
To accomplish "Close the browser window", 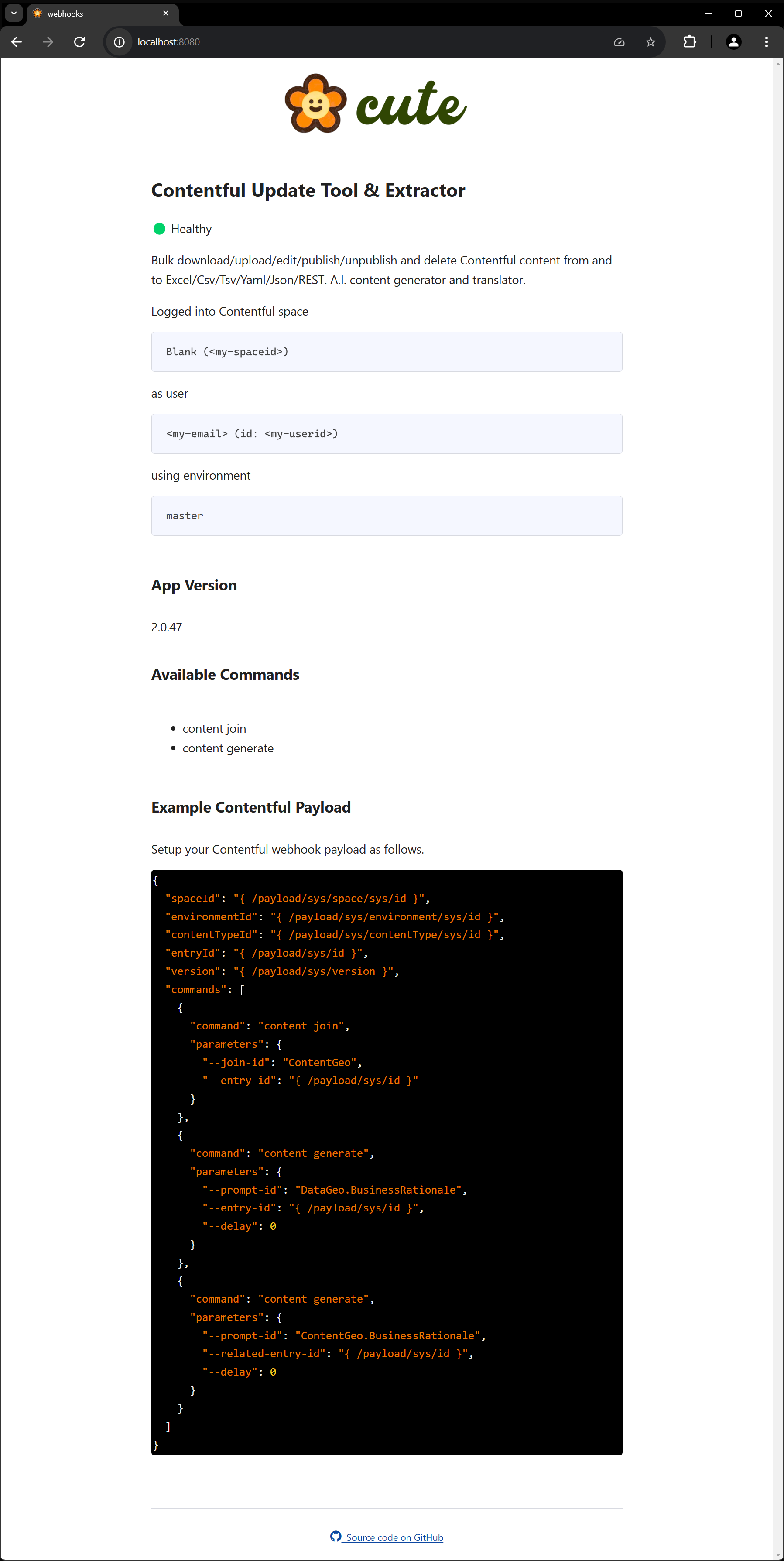I will pos(768,13).
